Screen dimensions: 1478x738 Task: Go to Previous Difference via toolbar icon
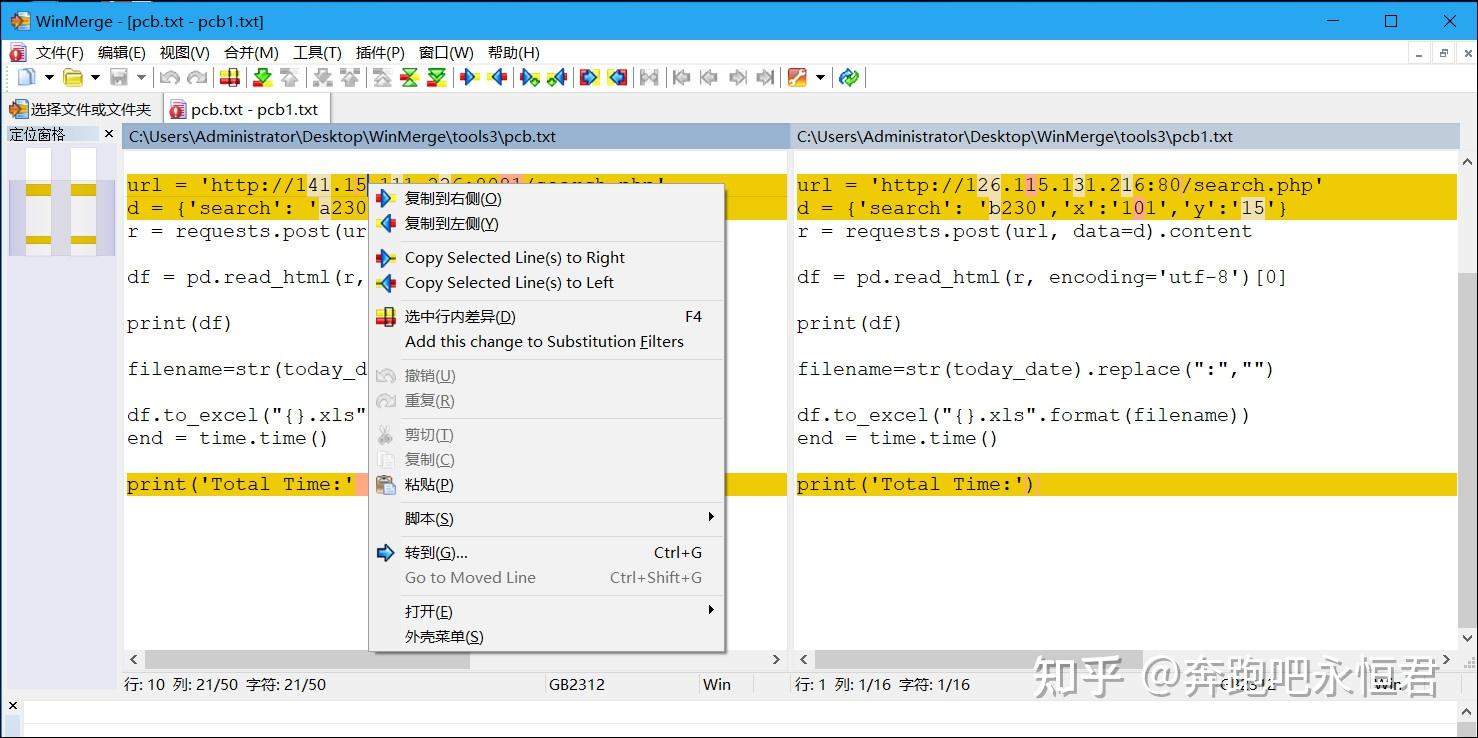289,77
